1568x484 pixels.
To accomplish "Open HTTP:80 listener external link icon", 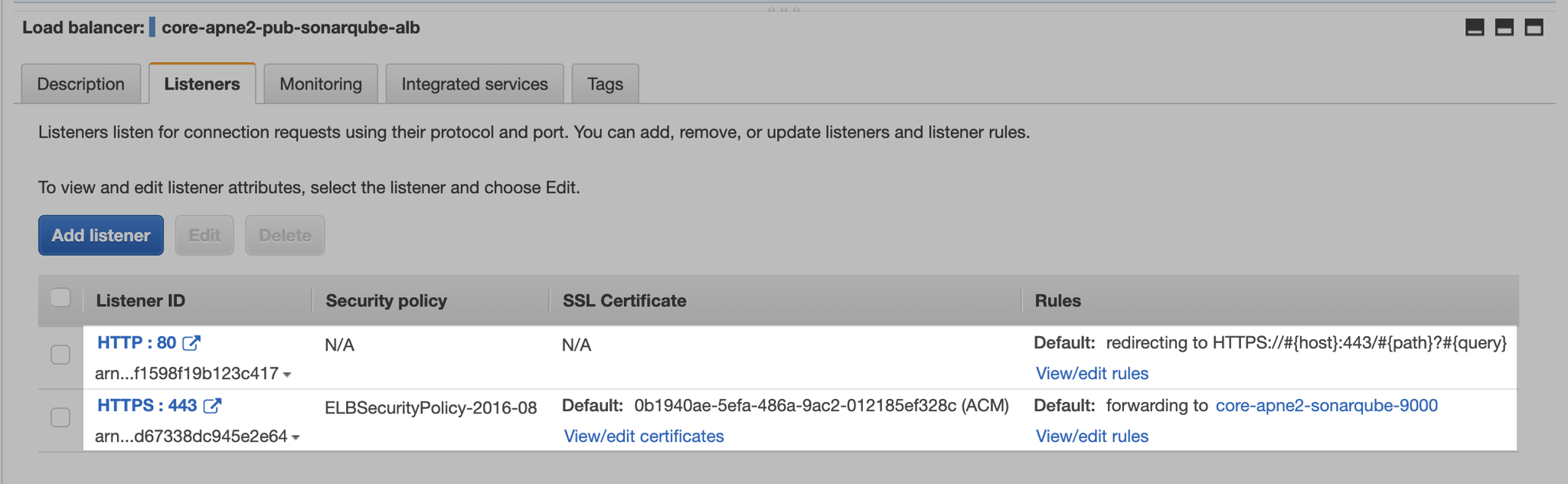I will coord(191,343).
